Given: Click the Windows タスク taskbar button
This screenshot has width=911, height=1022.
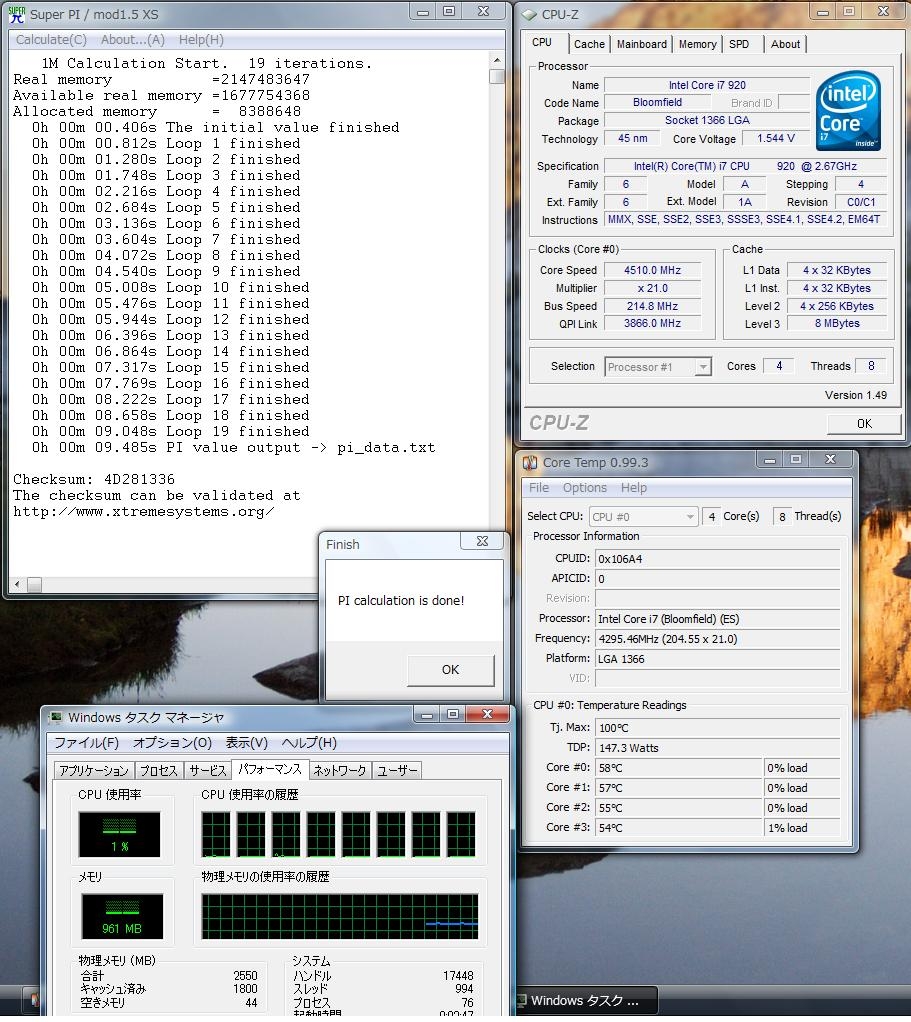Looking at the screenshot, I should [x=586, y=1000].
